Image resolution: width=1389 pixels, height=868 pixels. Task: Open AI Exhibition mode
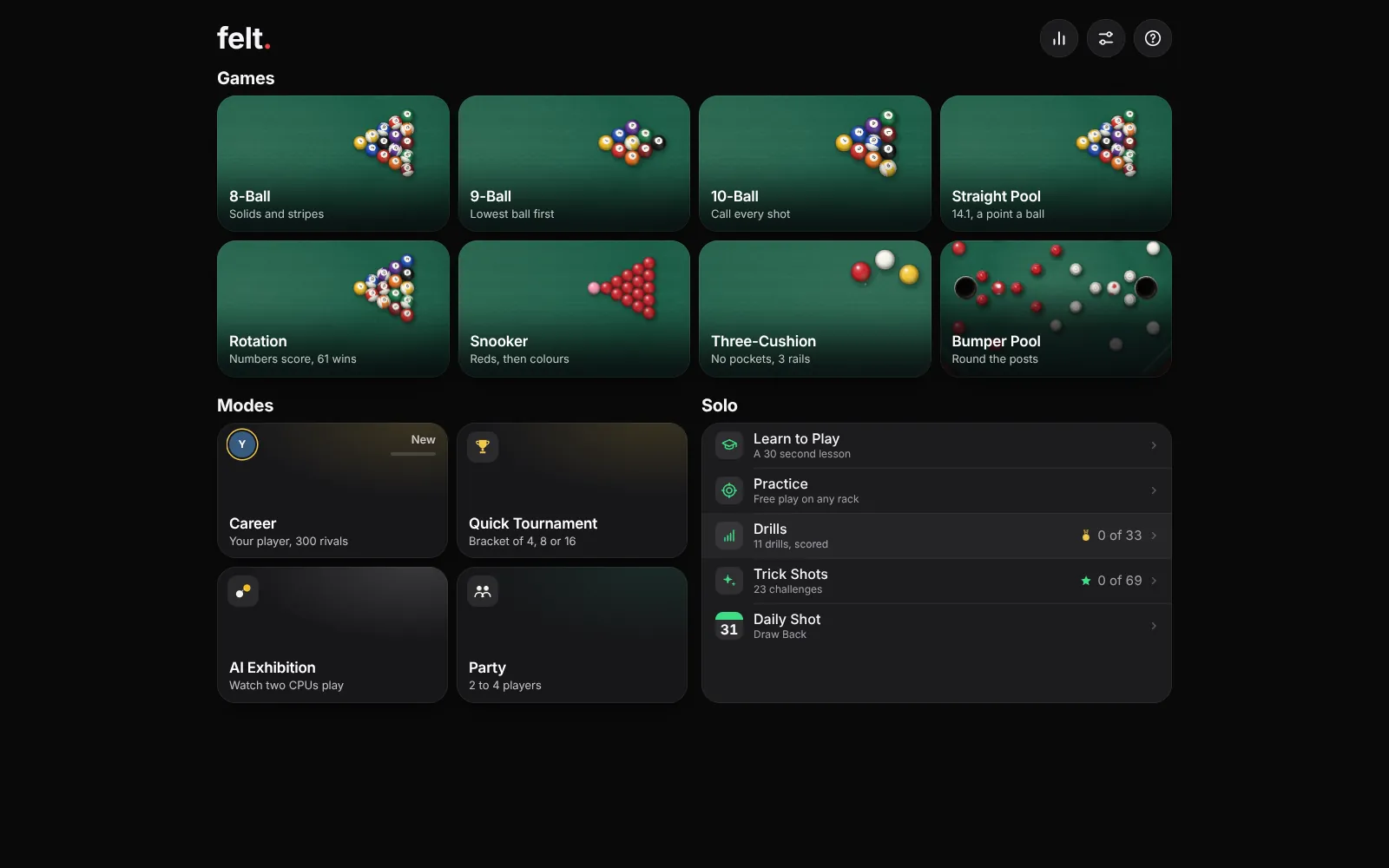pyautogui.click(x=332, y=635)
